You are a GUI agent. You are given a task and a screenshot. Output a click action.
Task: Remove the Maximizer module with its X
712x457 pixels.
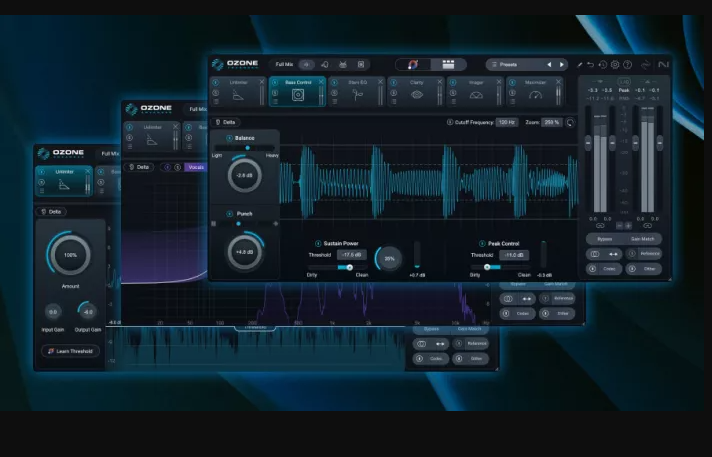tap(559, 82)
